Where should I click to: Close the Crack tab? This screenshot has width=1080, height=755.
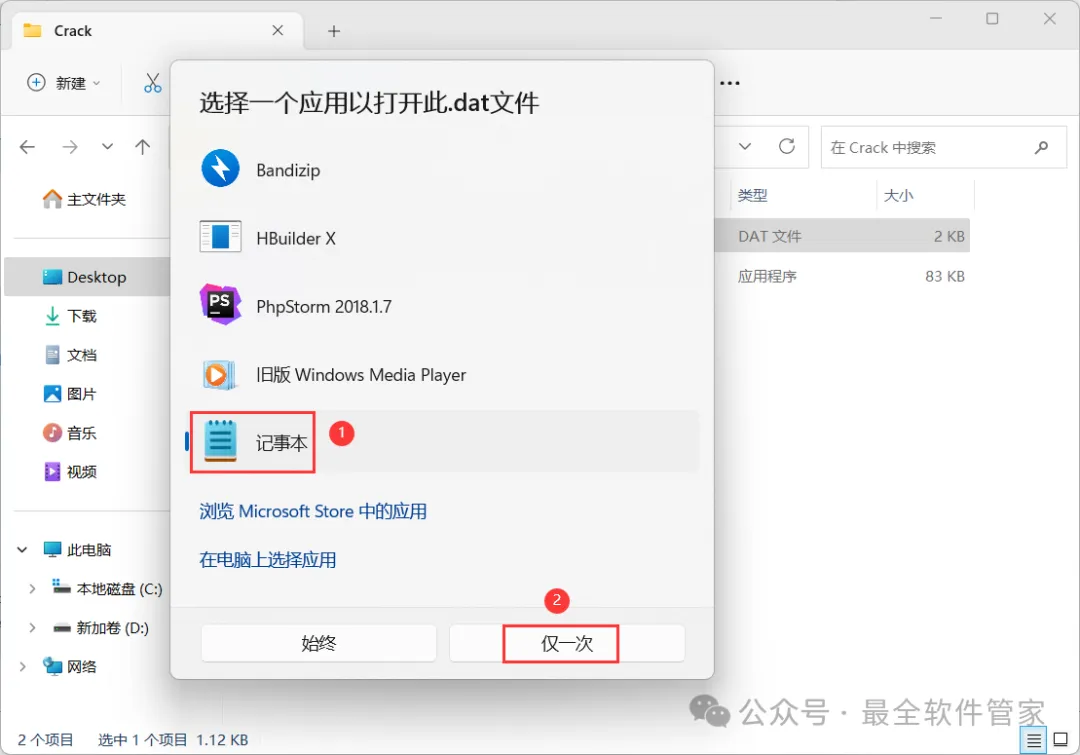(278, 30)
